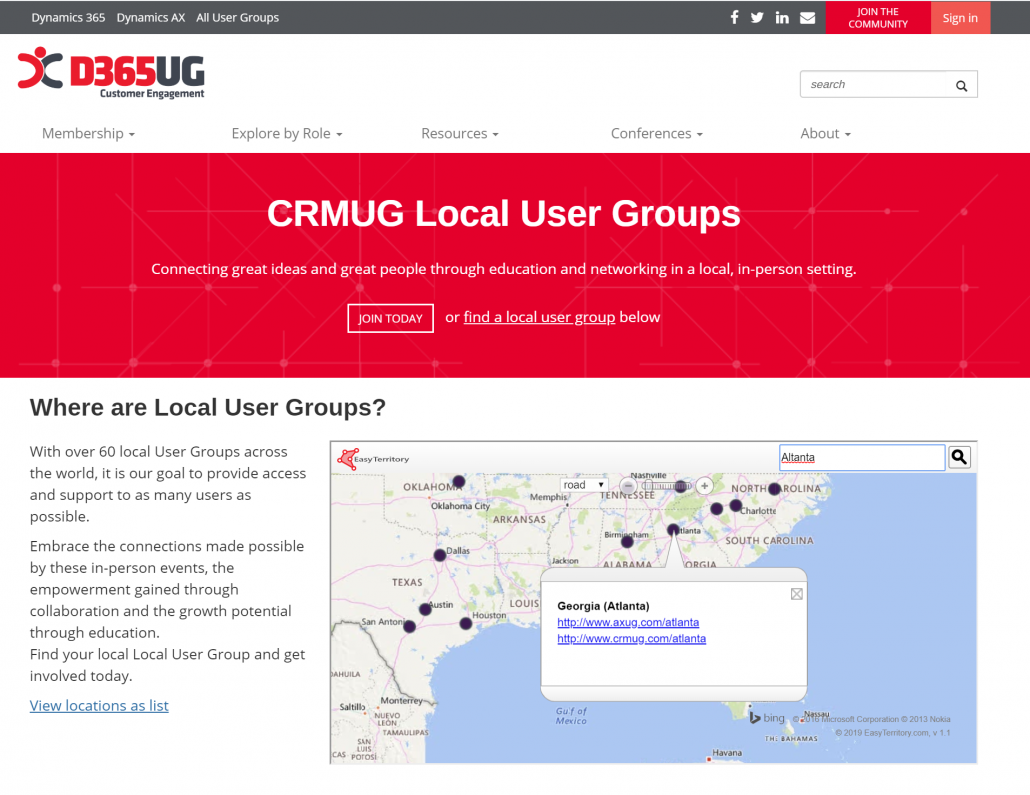Expand the Explore by Role menu
1030x795 pixels.
[x=287, y=133]
